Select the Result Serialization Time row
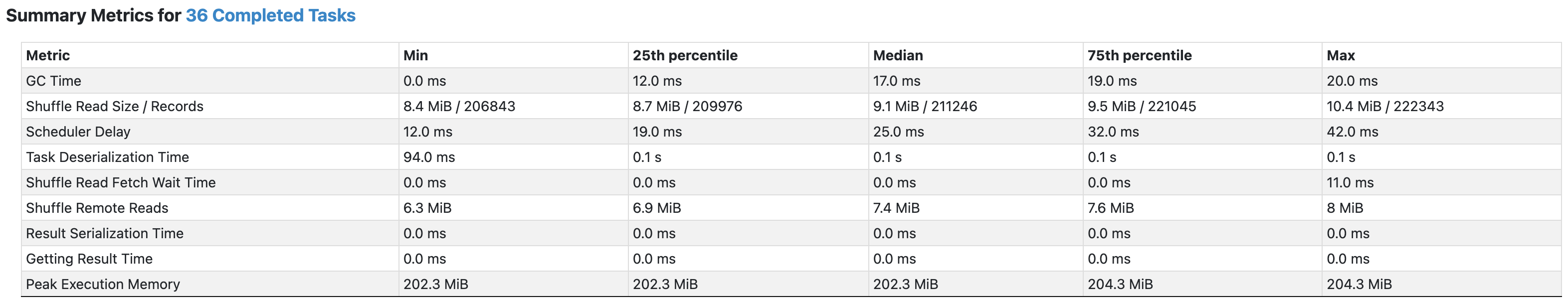The width and height of the screenshot is (1568, 303). (105, 233)
